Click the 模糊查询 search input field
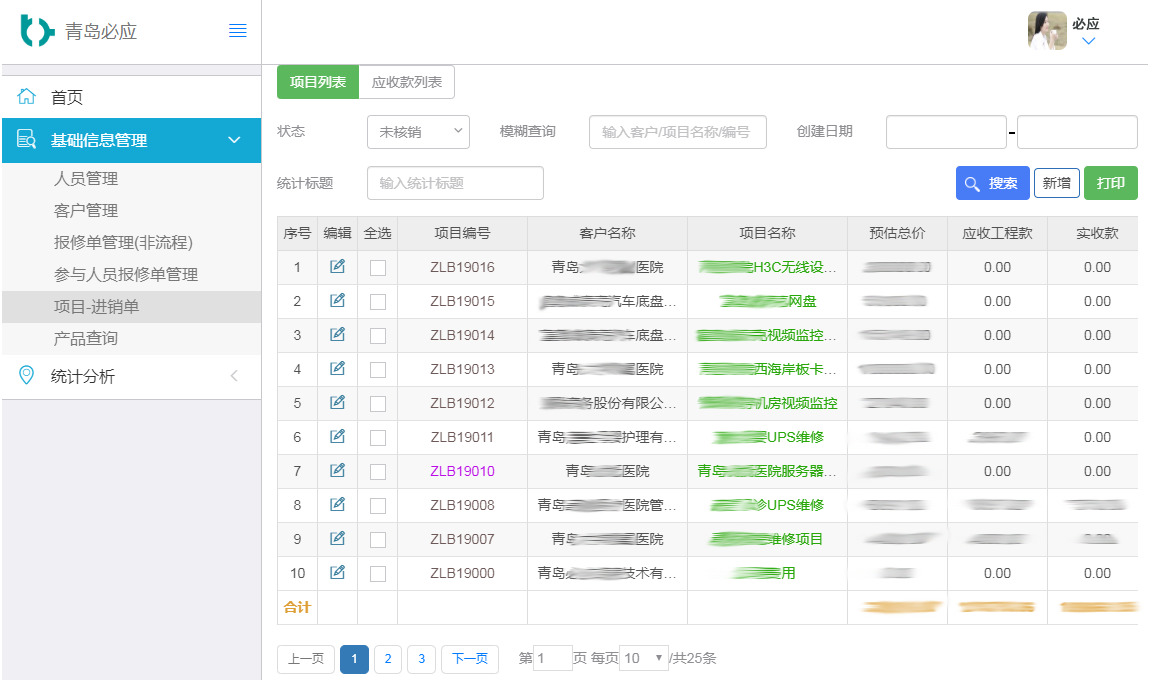The width and height of the screenshot is (1150, 680). tap(678, 132)
